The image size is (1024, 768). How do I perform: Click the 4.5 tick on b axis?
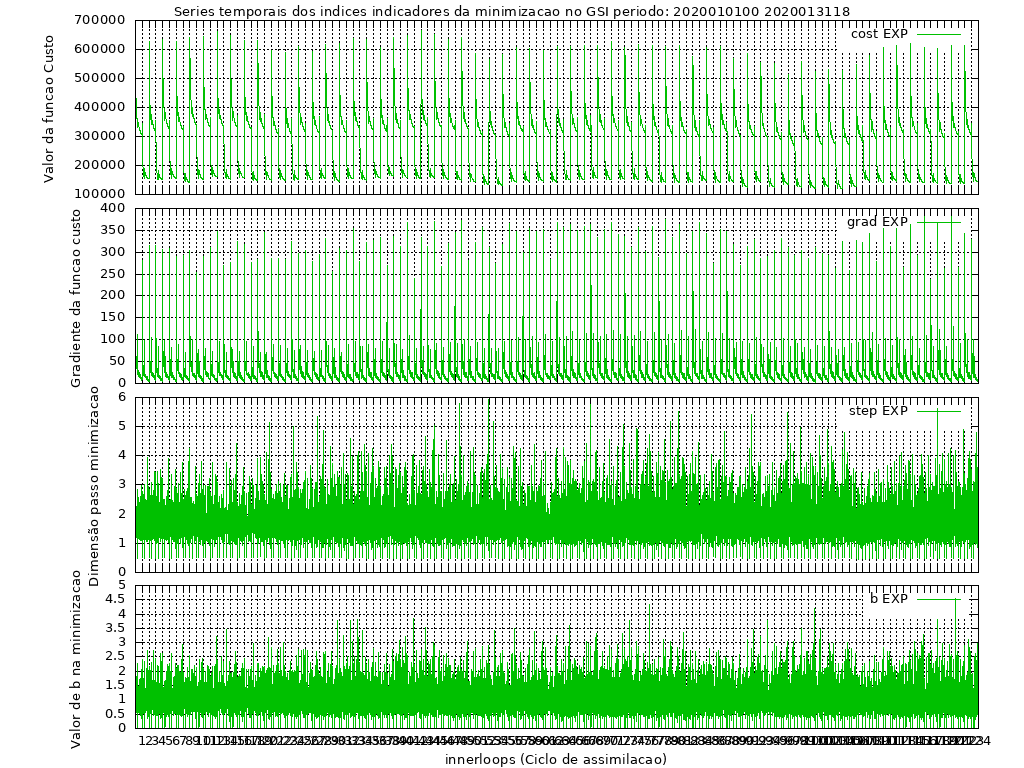coord(115,599)
